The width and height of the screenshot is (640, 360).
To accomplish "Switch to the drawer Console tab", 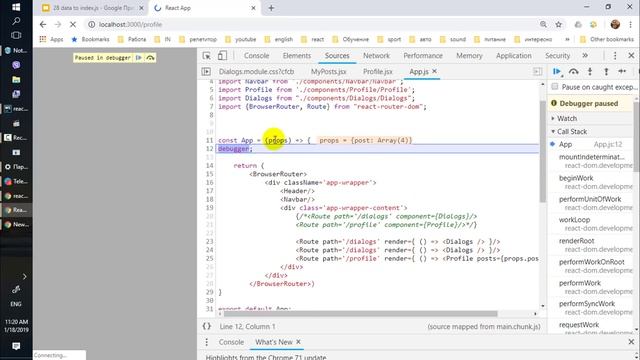I will pyautogui.click(x=231, y=342).
